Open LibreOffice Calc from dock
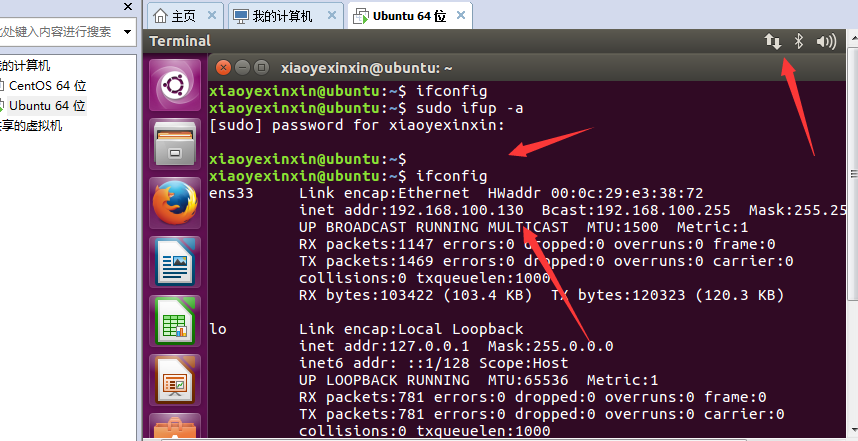This screenshot has width=858, height=441. click(175, 321)
